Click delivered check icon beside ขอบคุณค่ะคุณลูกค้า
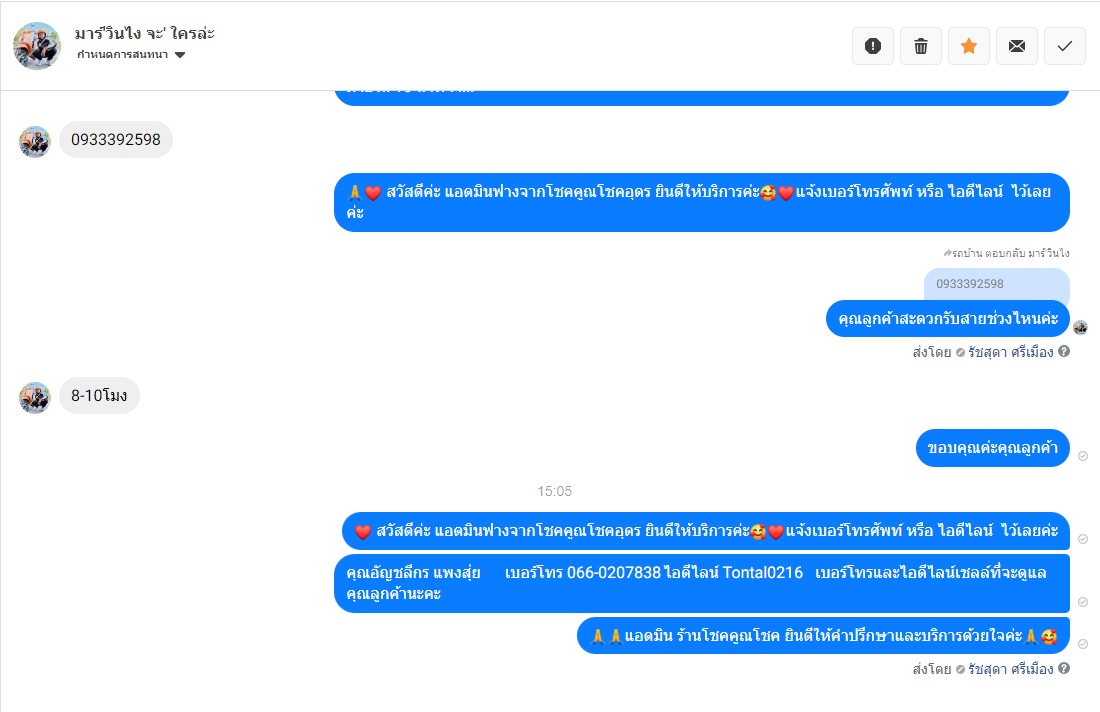Image resolution: width=1100 pixels, height=712 pixels. pyautogui.click(x=1083, y=456)
